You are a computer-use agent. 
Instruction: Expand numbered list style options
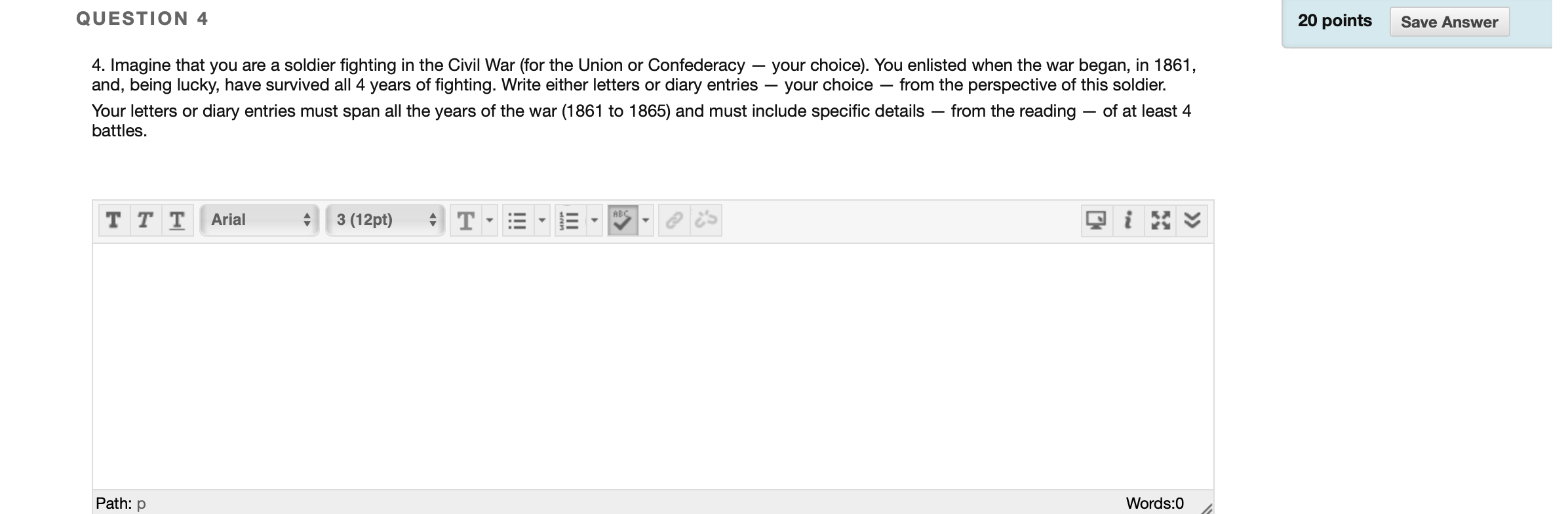point(595,220)
